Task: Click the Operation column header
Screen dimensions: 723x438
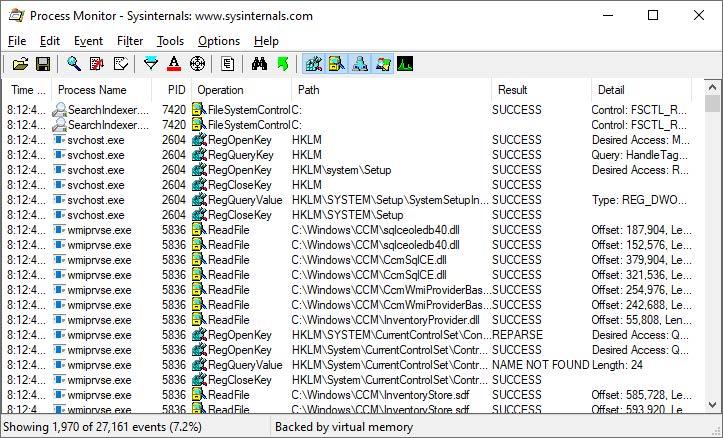Action: [x=241, y=90]
